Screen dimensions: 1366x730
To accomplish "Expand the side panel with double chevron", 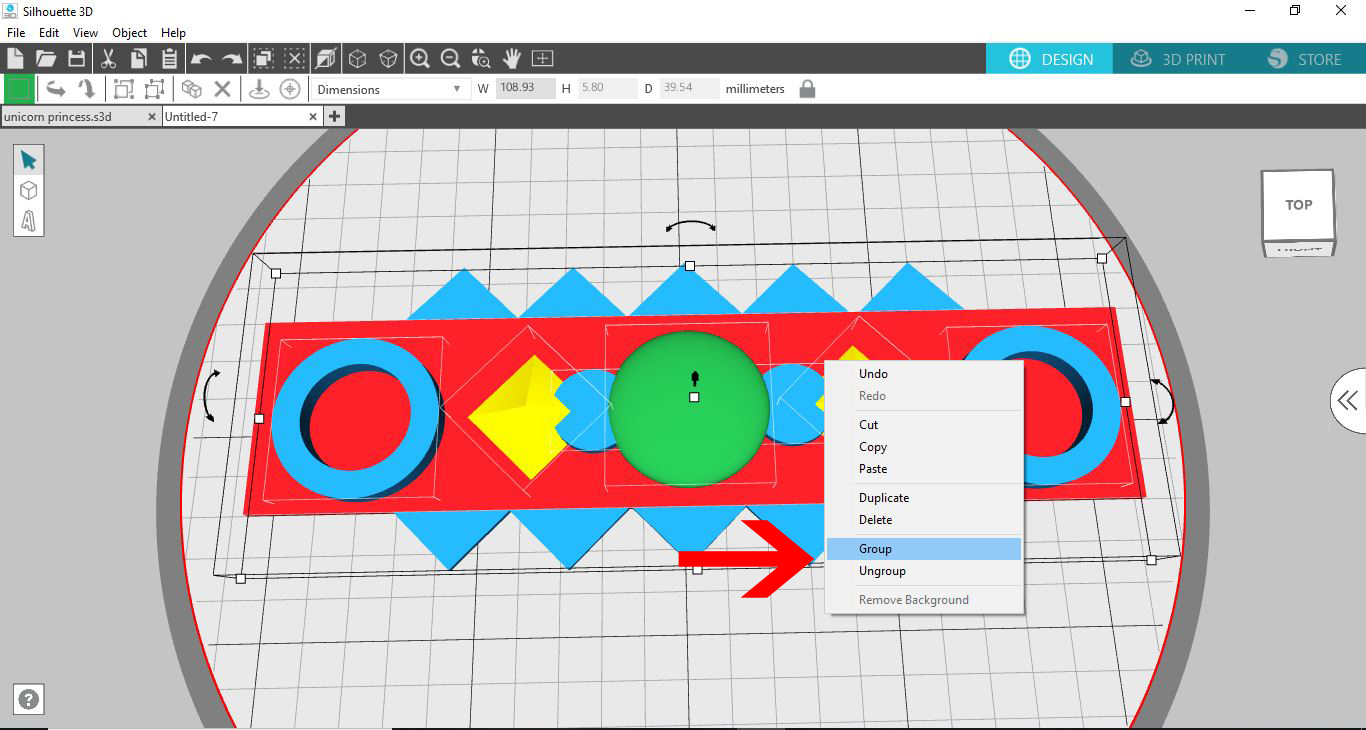I will click(x=1348, y=401).
